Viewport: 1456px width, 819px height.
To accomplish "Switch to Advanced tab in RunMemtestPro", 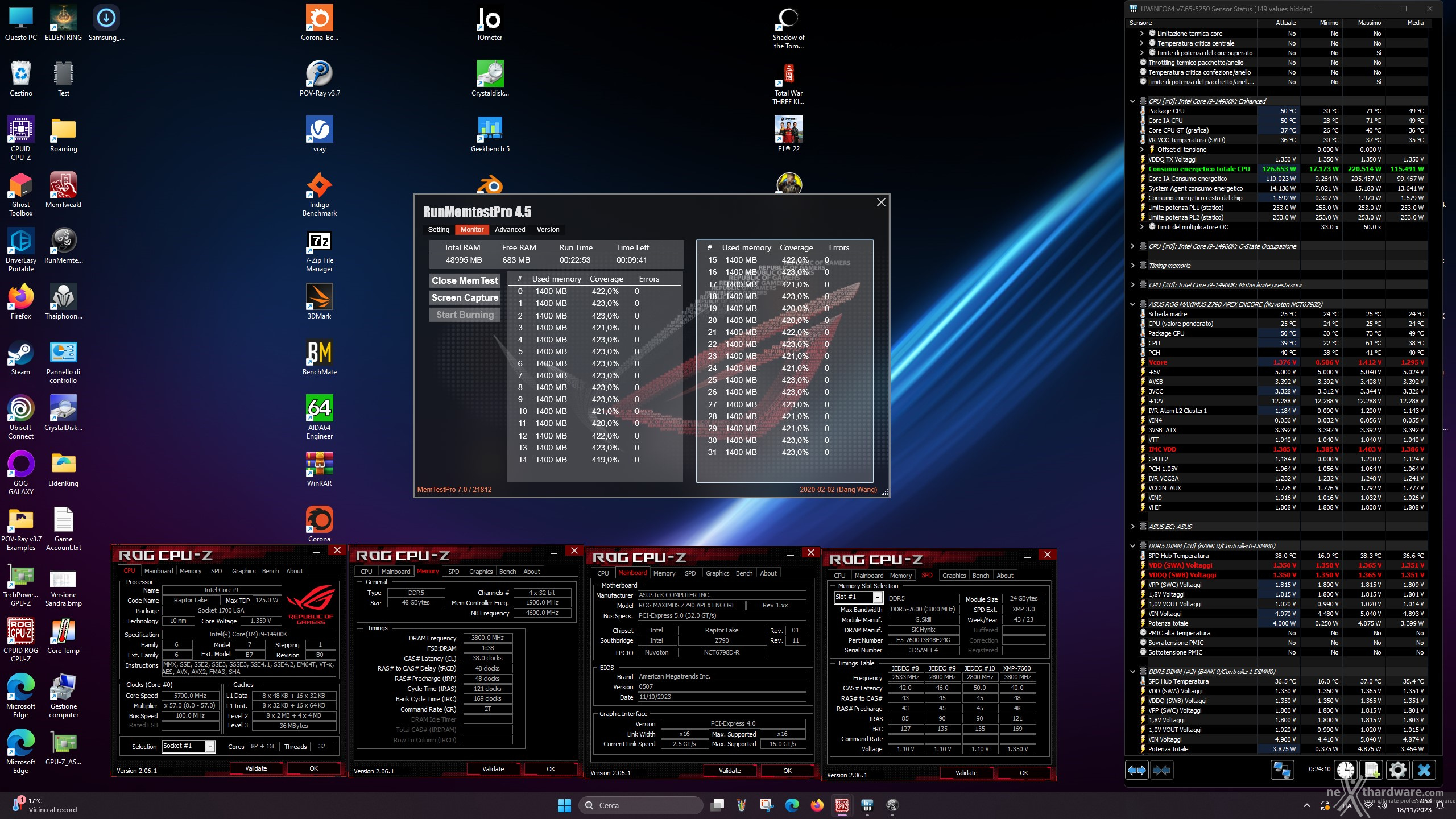I will tap(510, 230).
